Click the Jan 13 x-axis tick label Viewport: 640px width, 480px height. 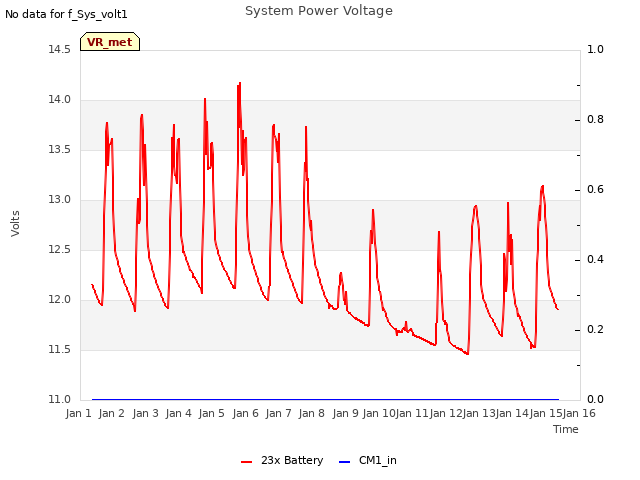click(x=479, y=413)
